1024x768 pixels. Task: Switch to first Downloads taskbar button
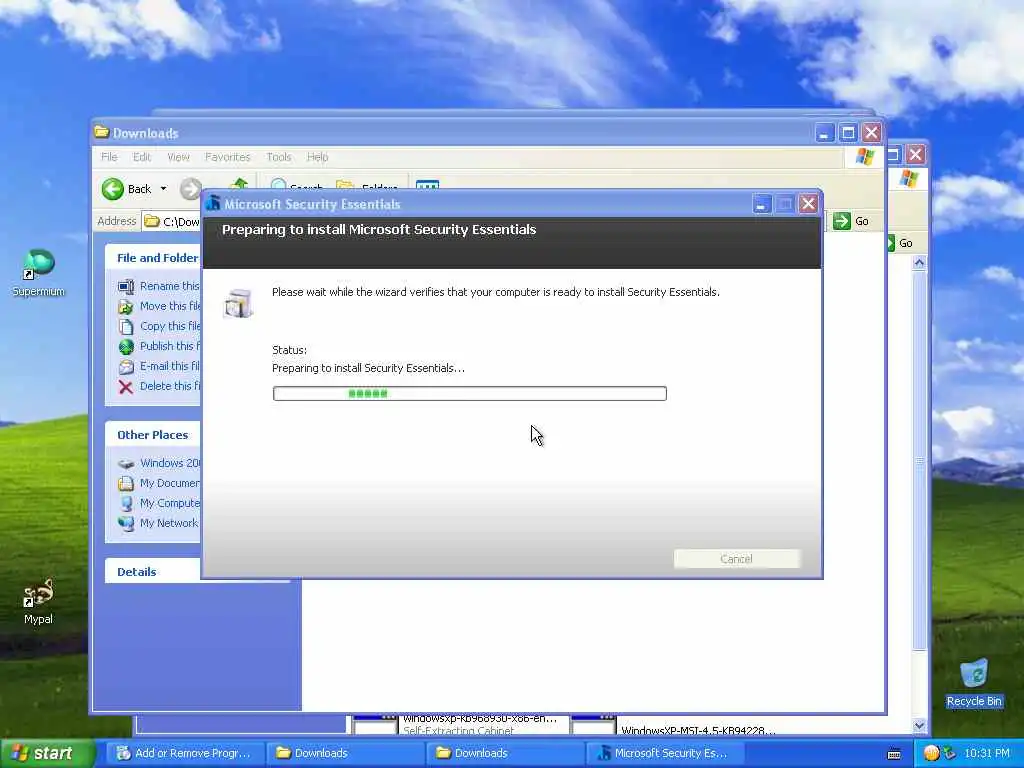pyautogui.click(x=345, y=753)
